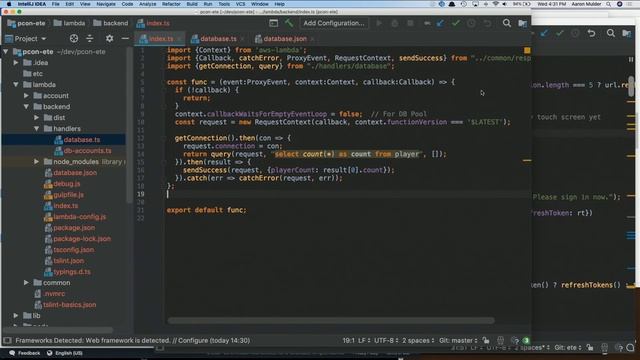640x360 pixels.
Task: Click the Spotlight search icon in macOS menu bar
Action: (609, 4)
